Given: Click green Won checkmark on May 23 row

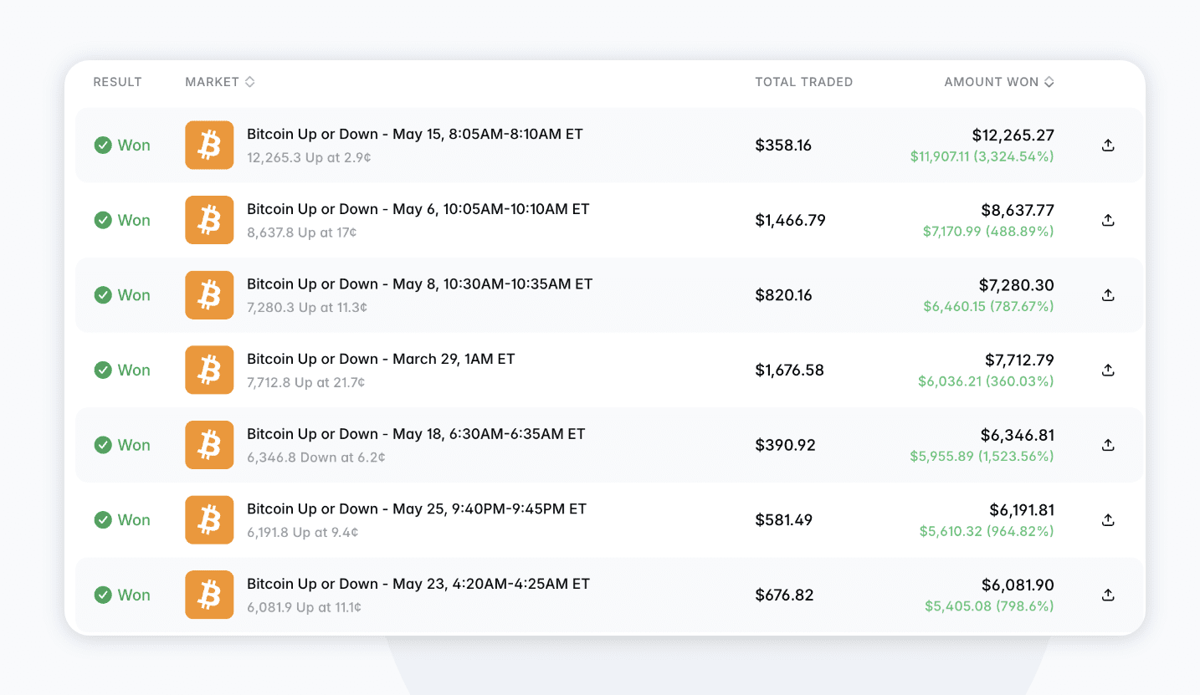Looking at the screenshot, I should point(103,595).
